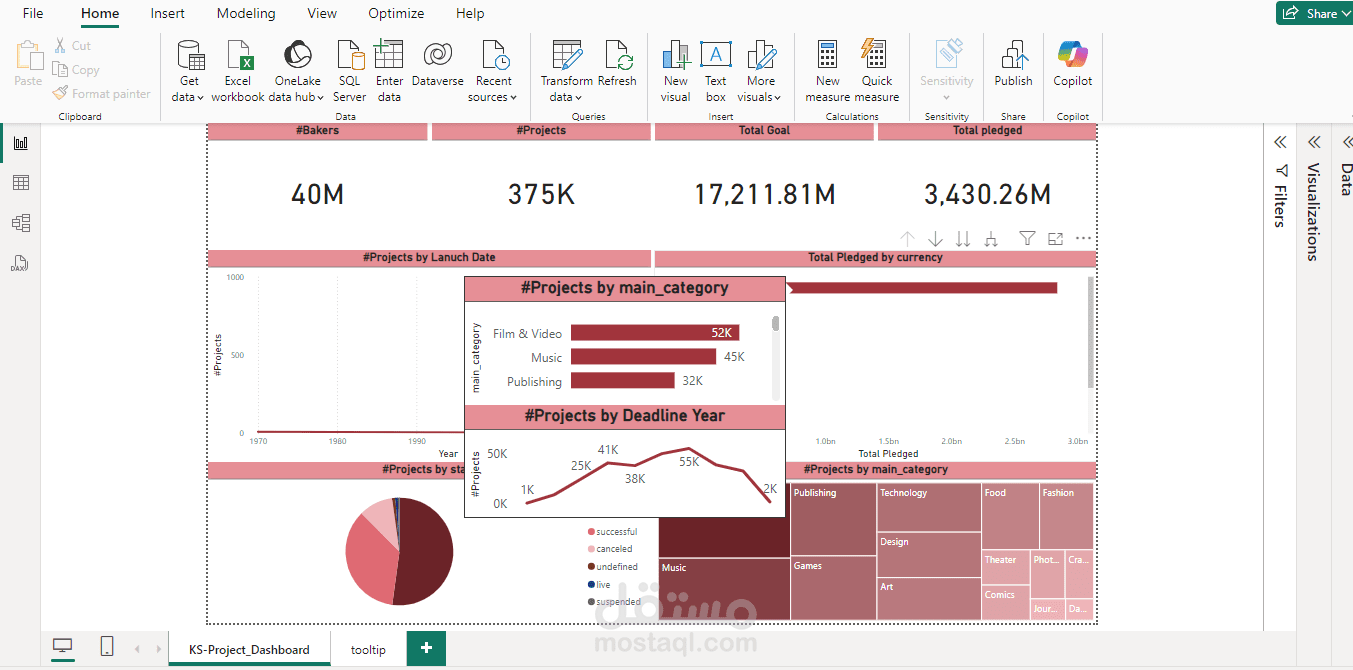Open the Copilot pane

coord(1073,63)
